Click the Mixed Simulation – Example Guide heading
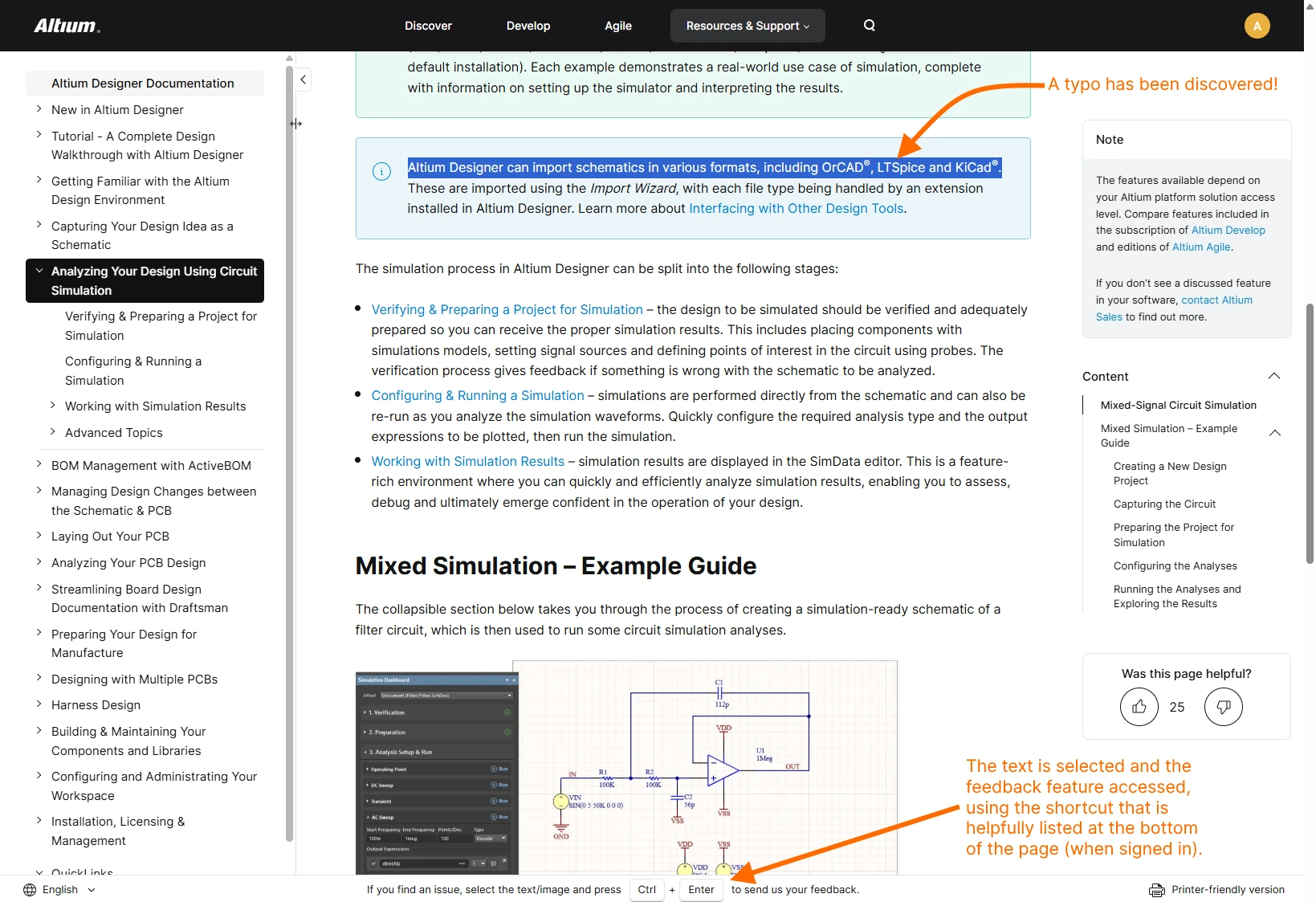 point(556,566)
